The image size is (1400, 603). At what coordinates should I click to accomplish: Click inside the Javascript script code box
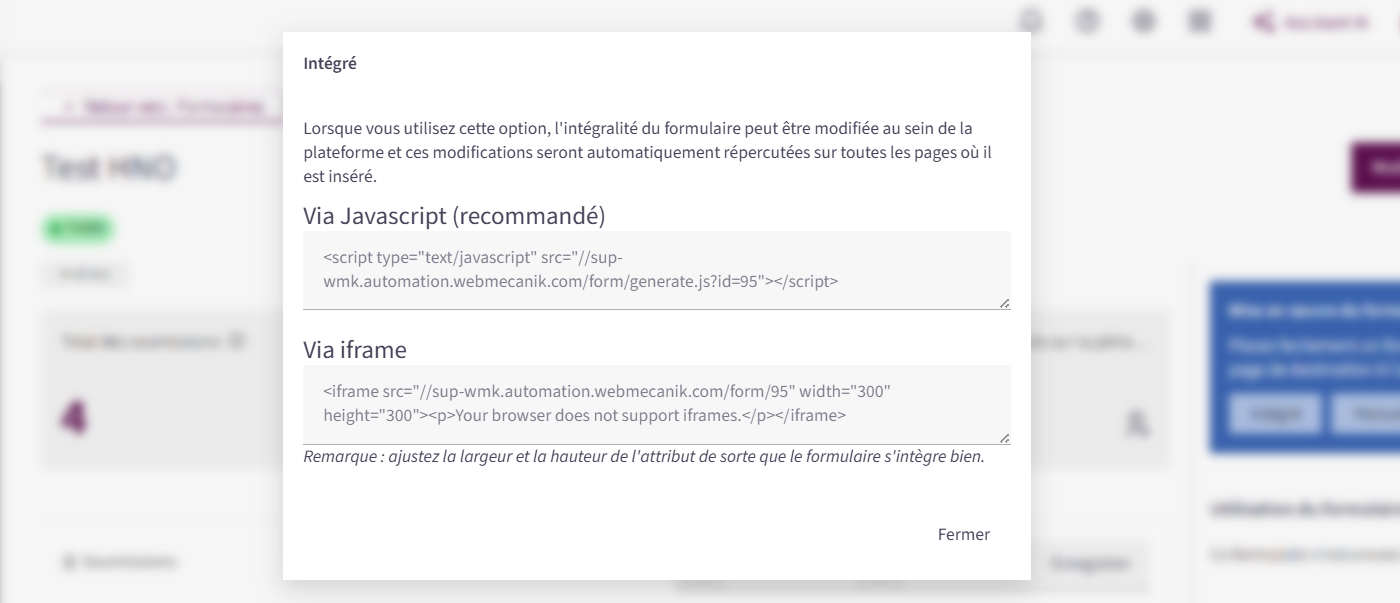pyautogui.click(x=657, y=270)
